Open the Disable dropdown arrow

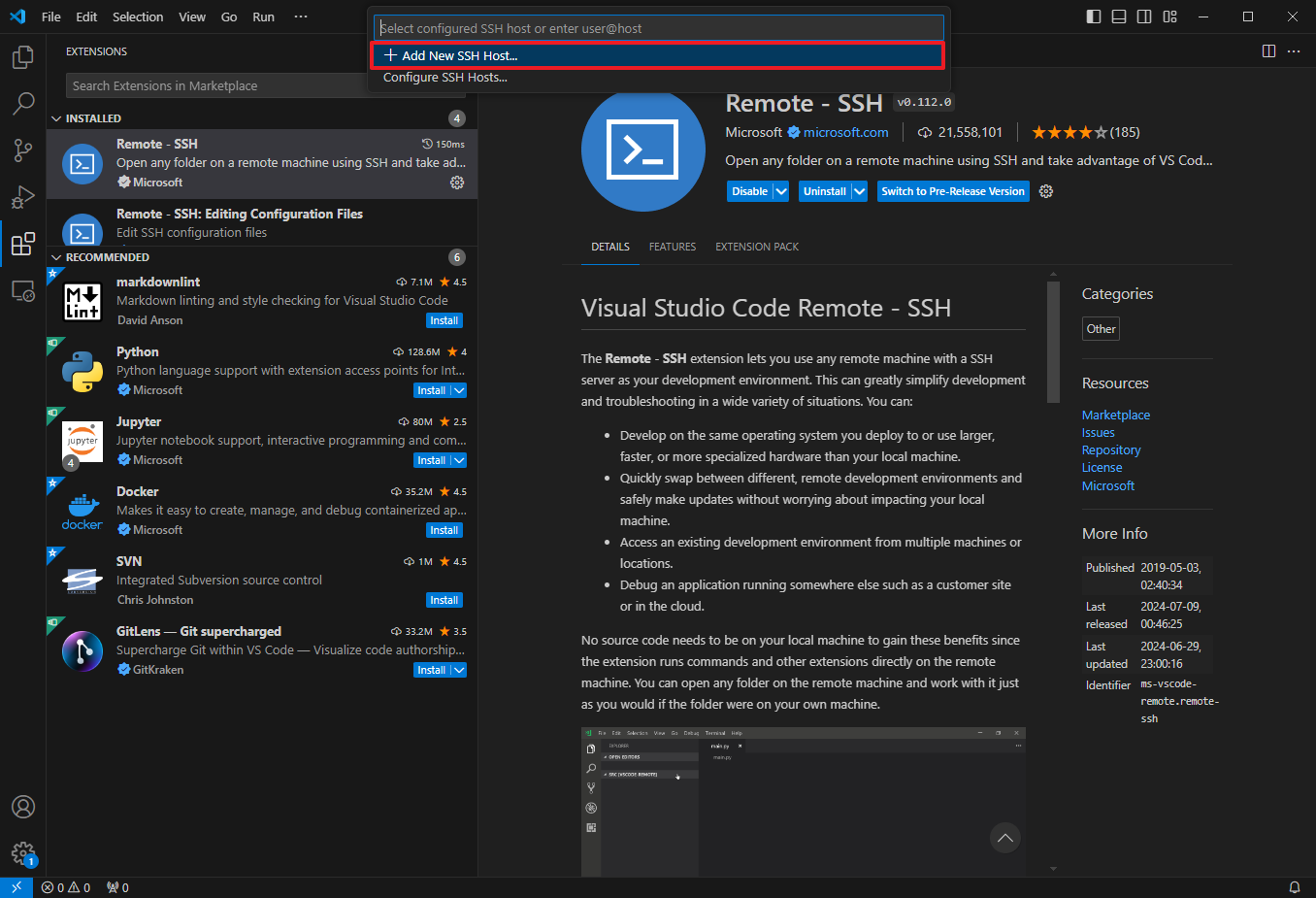(x=781, y=191)
